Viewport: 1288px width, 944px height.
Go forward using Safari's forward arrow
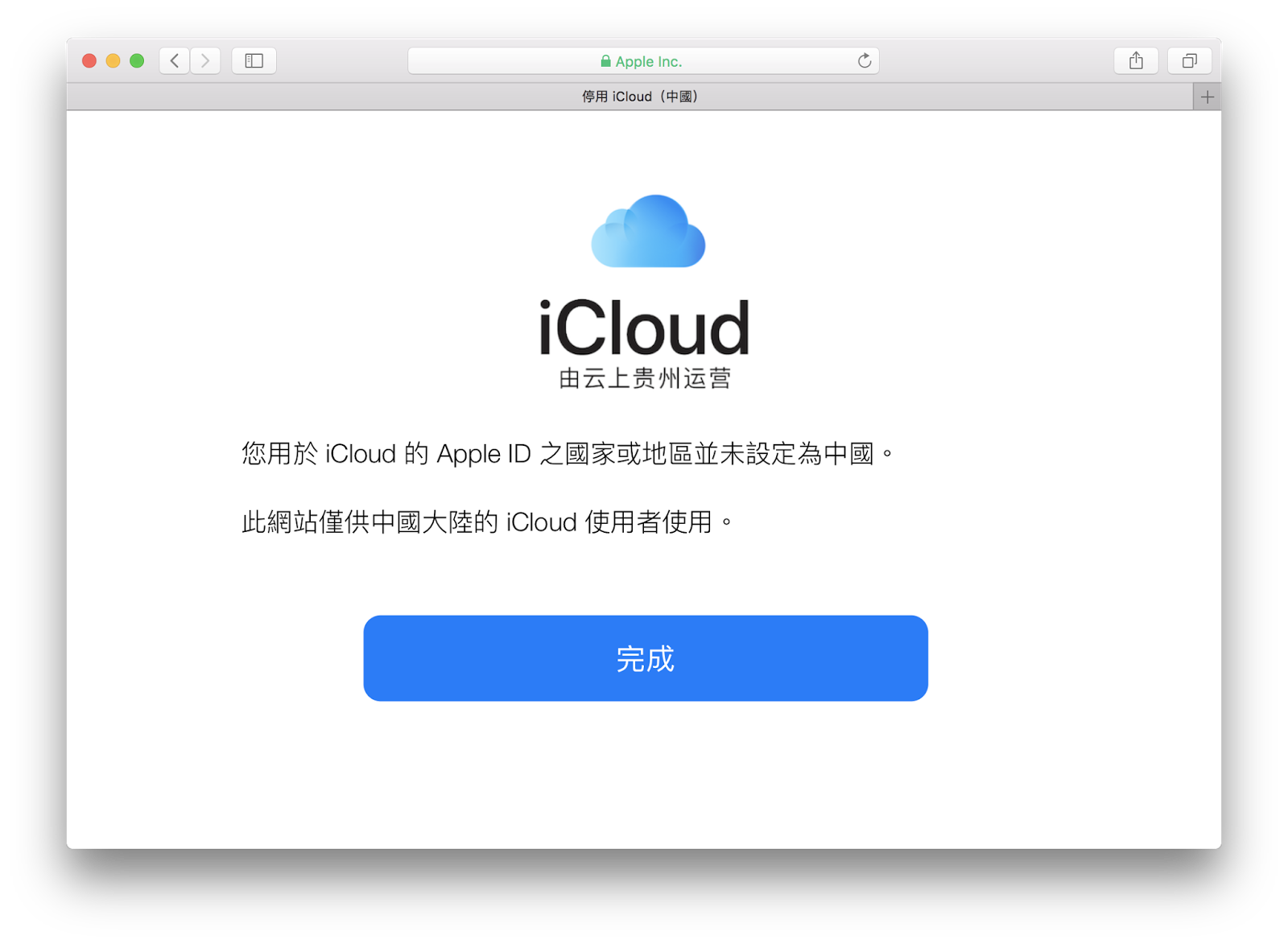205,61
